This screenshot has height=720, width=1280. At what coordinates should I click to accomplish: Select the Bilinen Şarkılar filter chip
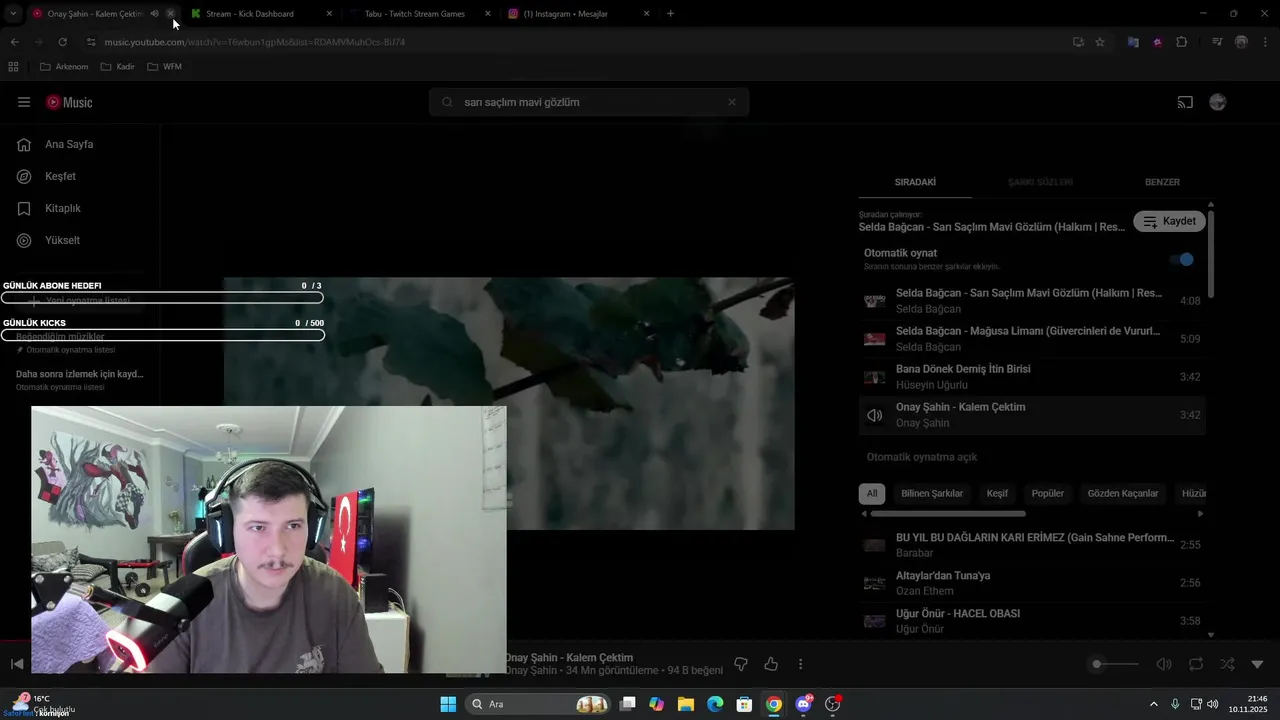click(932, 493)
